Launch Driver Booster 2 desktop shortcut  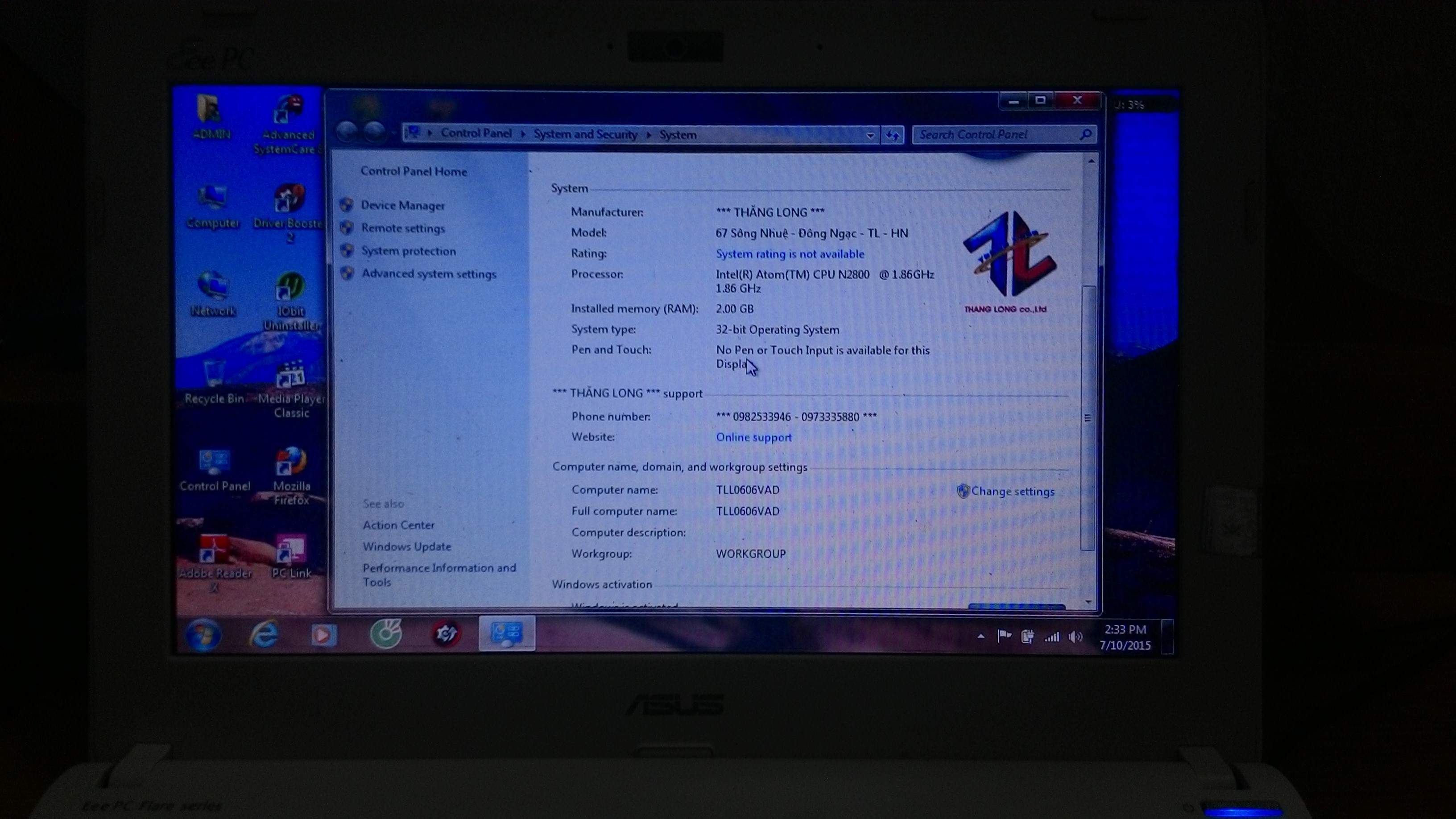[x=289, y=214]
